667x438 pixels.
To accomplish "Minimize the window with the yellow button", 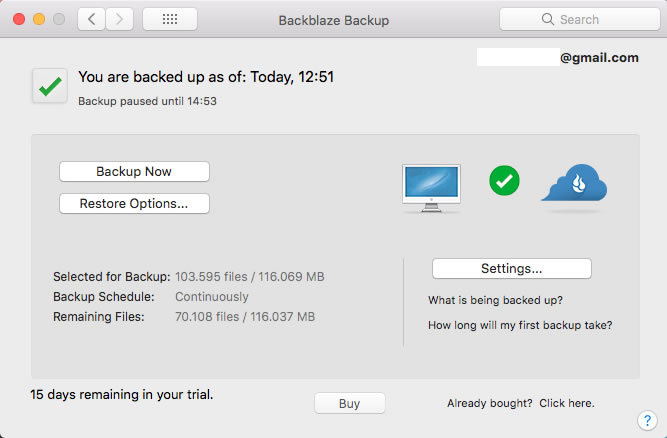I will pos(39,19).
